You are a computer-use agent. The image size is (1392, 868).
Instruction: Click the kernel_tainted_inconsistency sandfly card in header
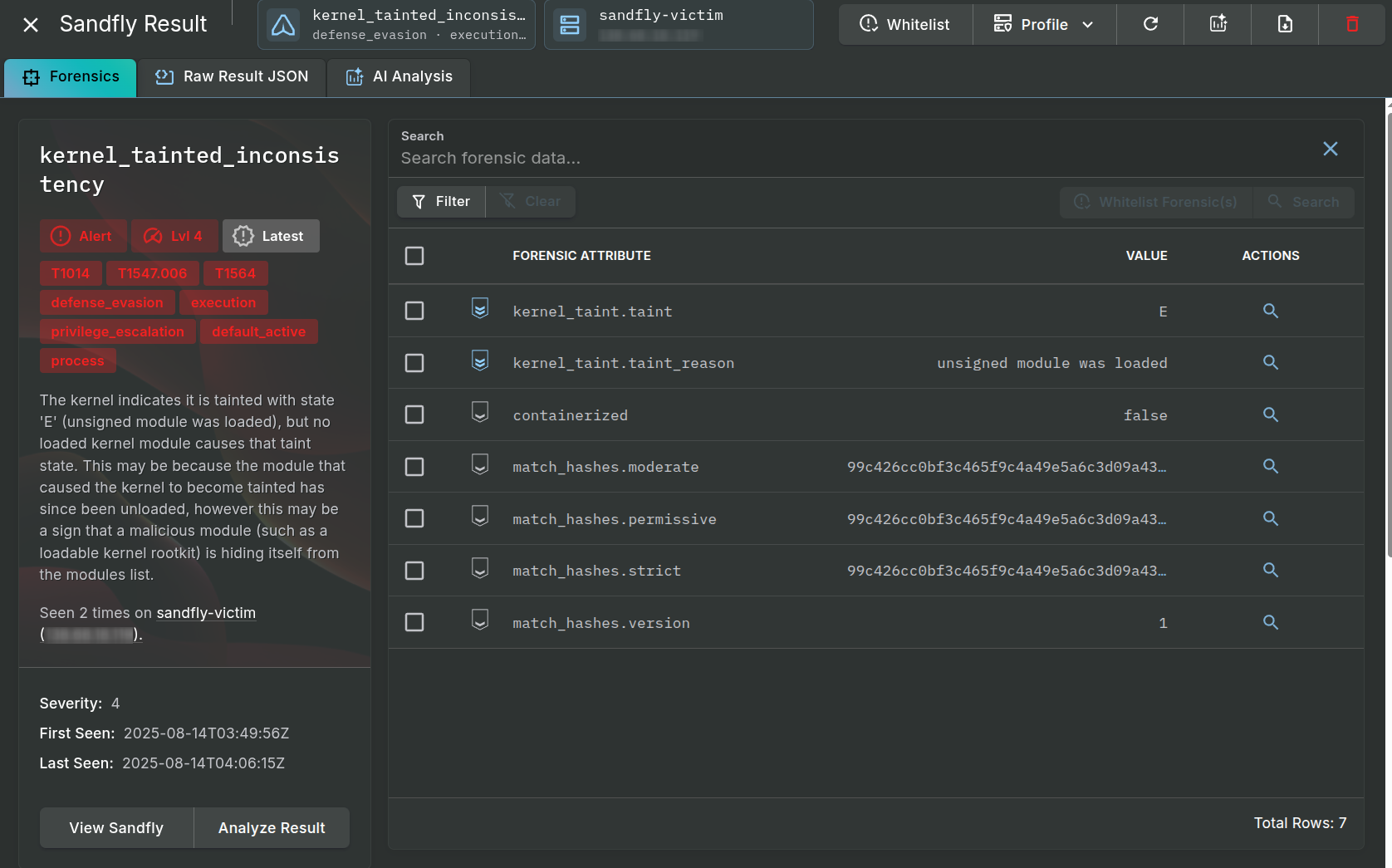(397, 25)
